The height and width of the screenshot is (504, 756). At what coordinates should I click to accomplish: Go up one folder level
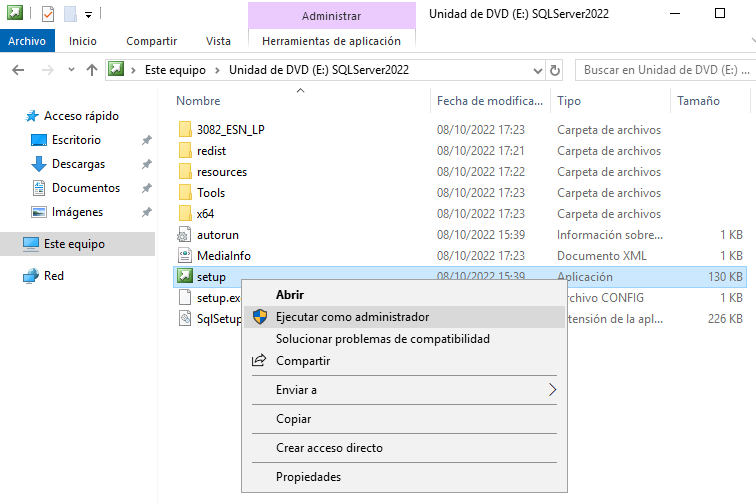coord(92,70)
